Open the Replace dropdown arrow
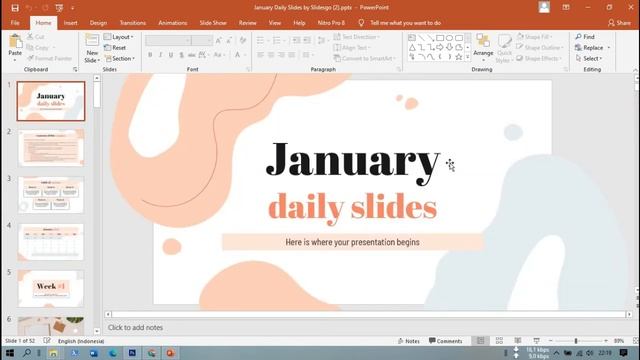Screen dimensions: 640x360 coord(609,48)
